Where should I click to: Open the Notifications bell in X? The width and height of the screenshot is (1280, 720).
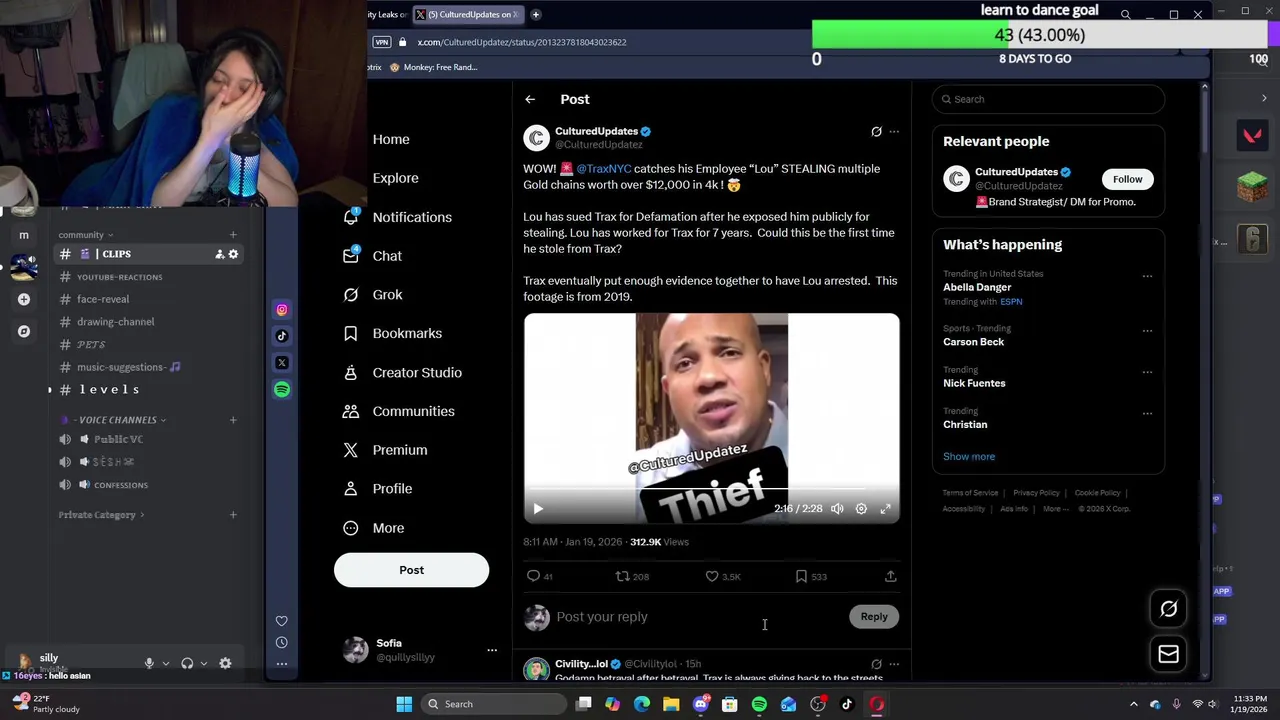(x=351, y=217)
